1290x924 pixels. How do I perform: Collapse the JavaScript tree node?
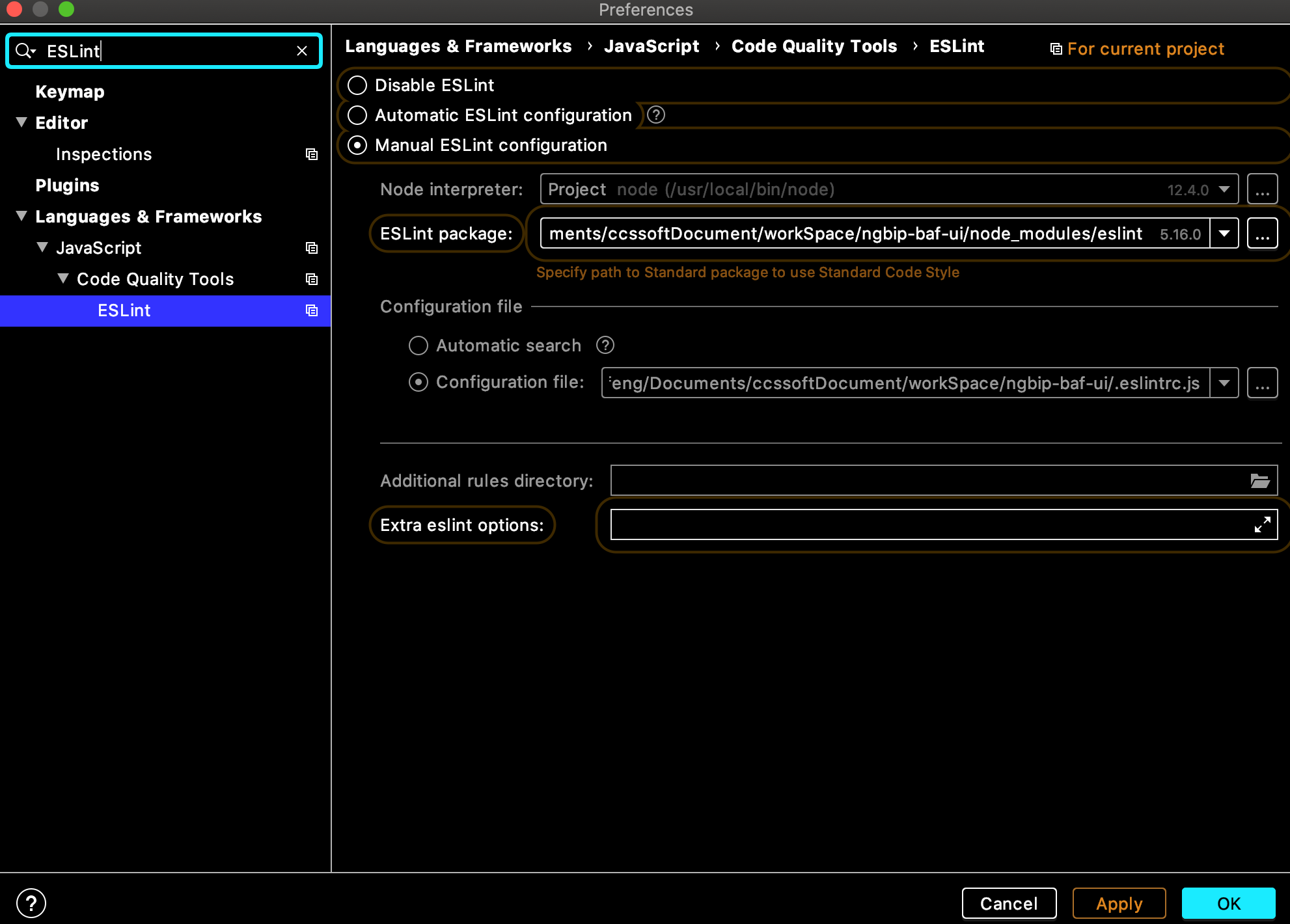(x=42, y=247)
